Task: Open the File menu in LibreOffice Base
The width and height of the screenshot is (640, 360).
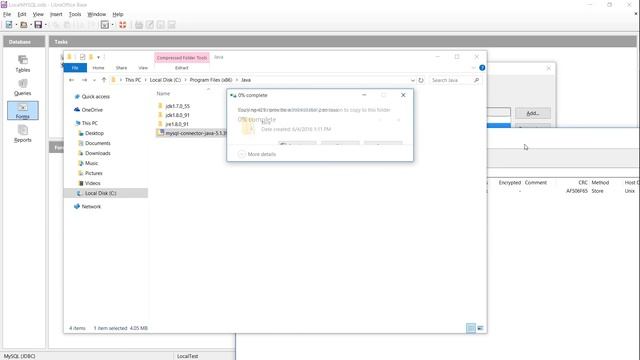Action: point(7,14)
